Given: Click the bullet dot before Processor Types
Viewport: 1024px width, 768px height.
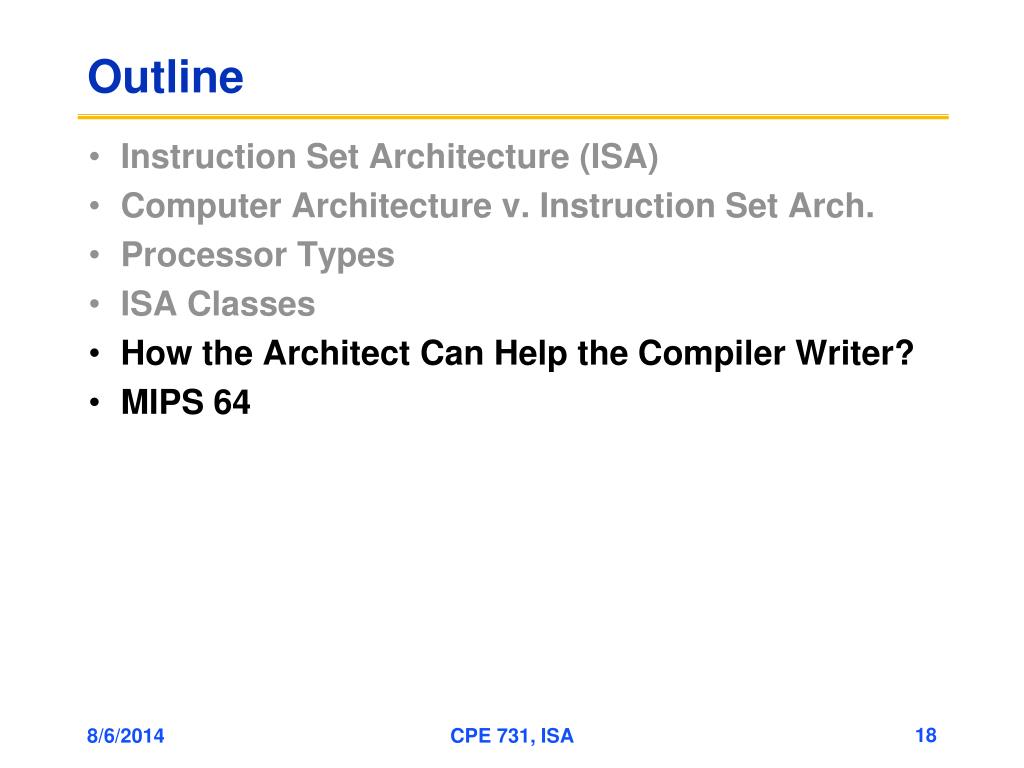Looking at the screenshot, I should pos(95,255).
